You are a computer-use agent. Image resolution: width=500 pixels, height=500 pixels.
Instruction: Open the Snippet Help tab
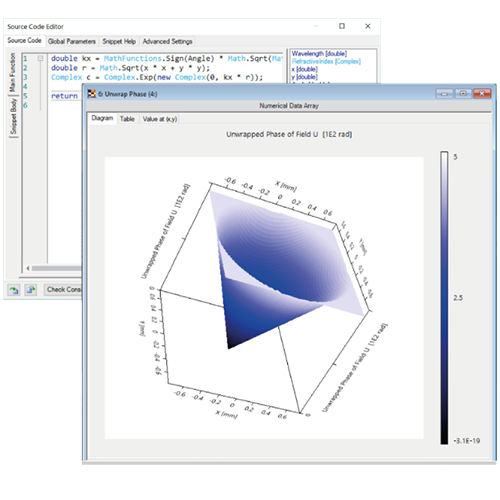pos(119,41)
